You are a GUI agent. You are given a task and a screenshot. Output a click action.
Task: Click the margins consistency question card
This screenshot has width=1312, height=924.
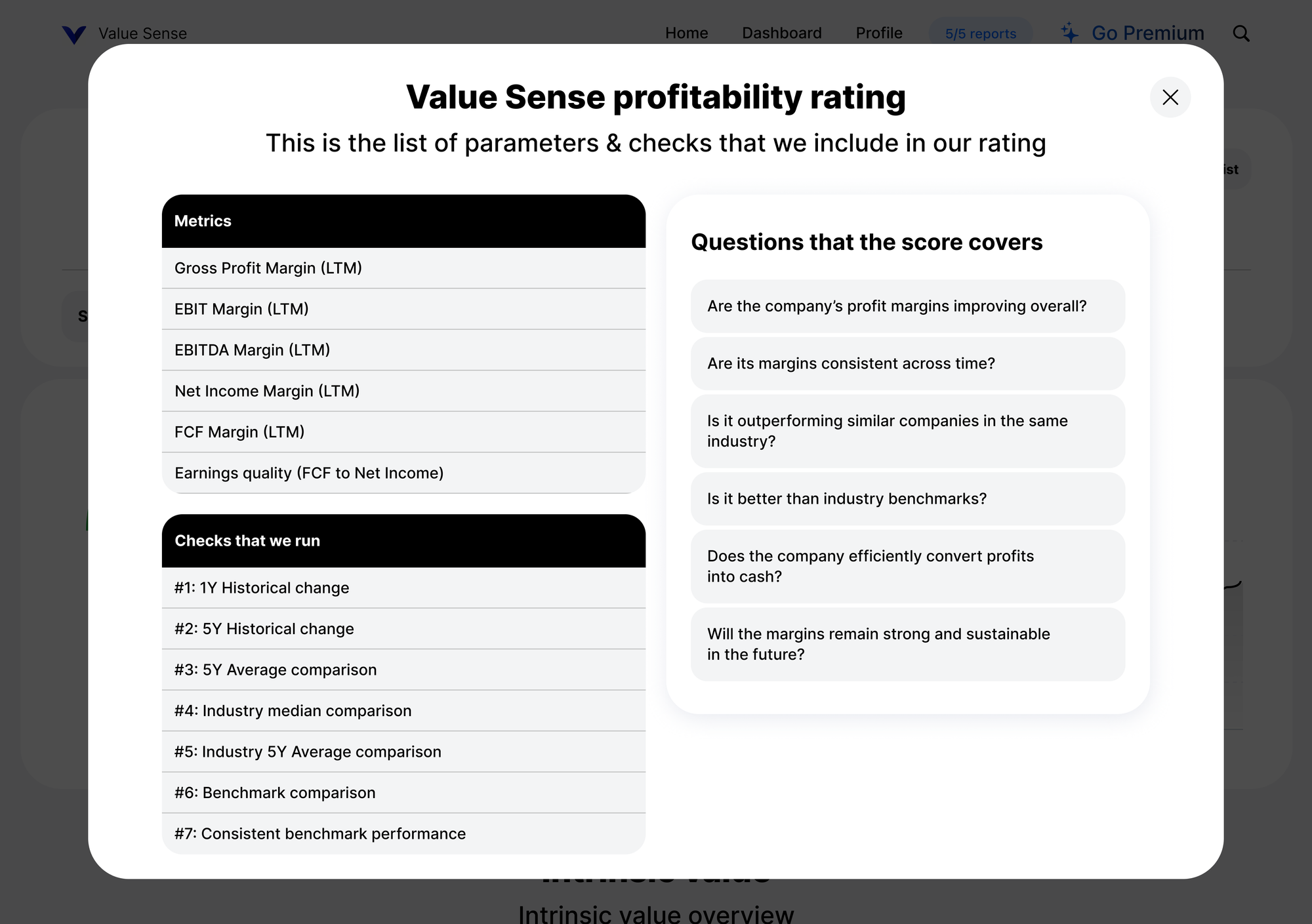907,363
